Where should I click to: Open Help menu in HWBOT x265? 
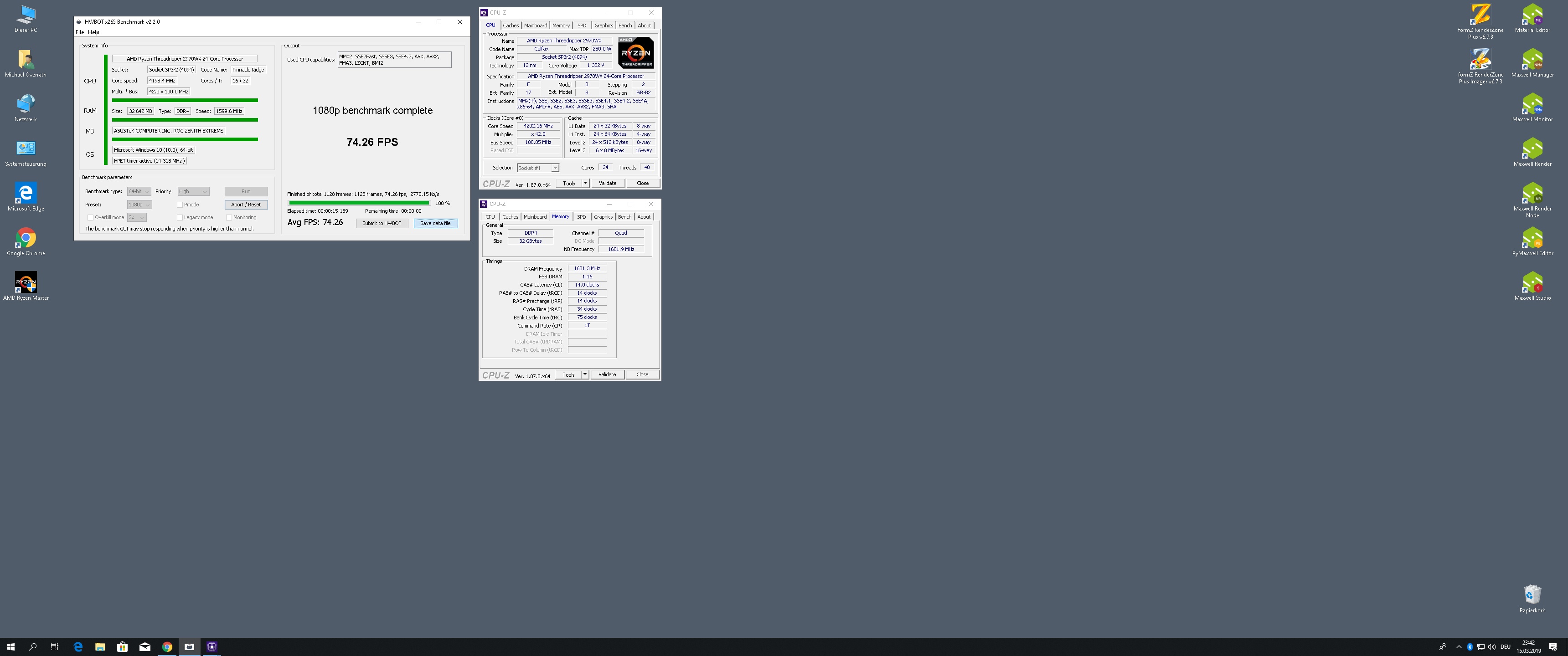[x=93, y=32]
